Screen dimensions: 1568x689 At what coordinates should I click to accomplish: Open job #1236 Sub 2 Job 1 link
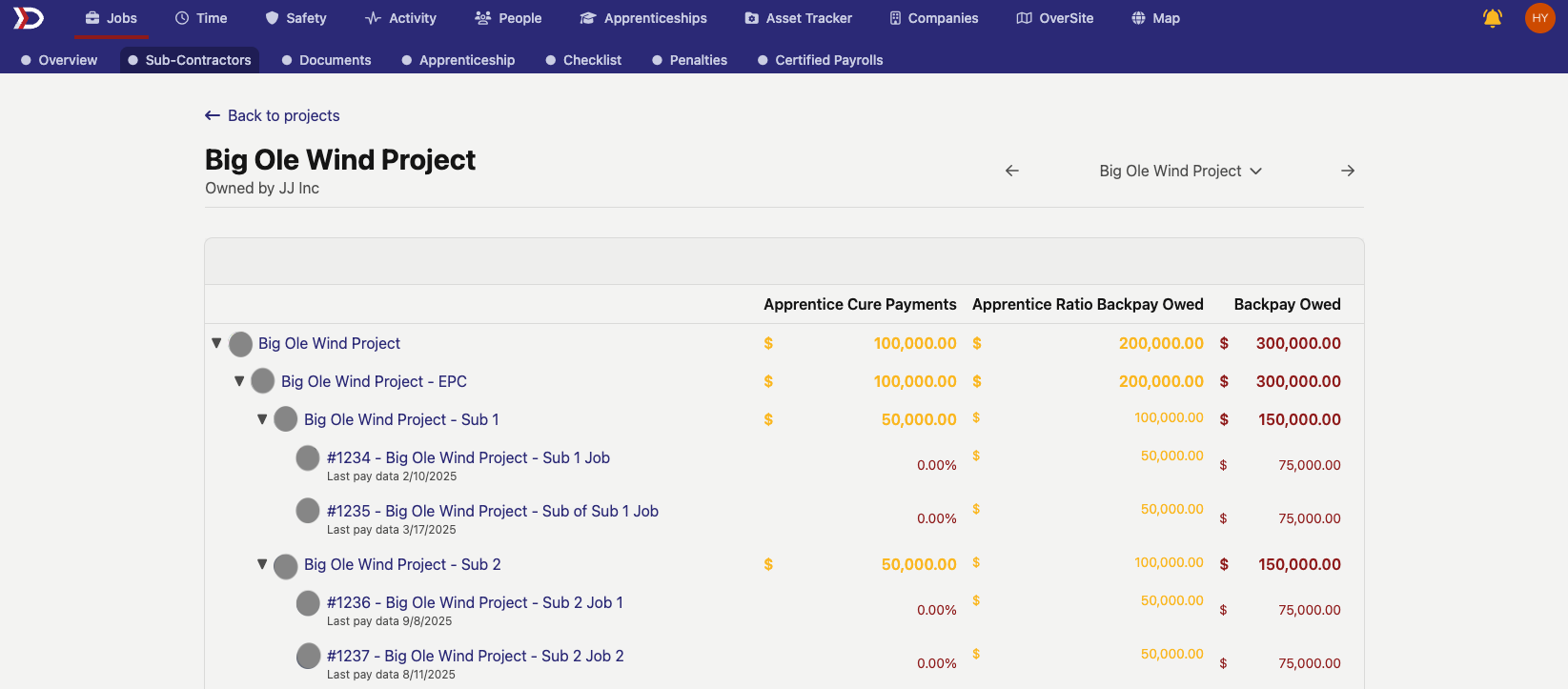[x=475, y=602]
